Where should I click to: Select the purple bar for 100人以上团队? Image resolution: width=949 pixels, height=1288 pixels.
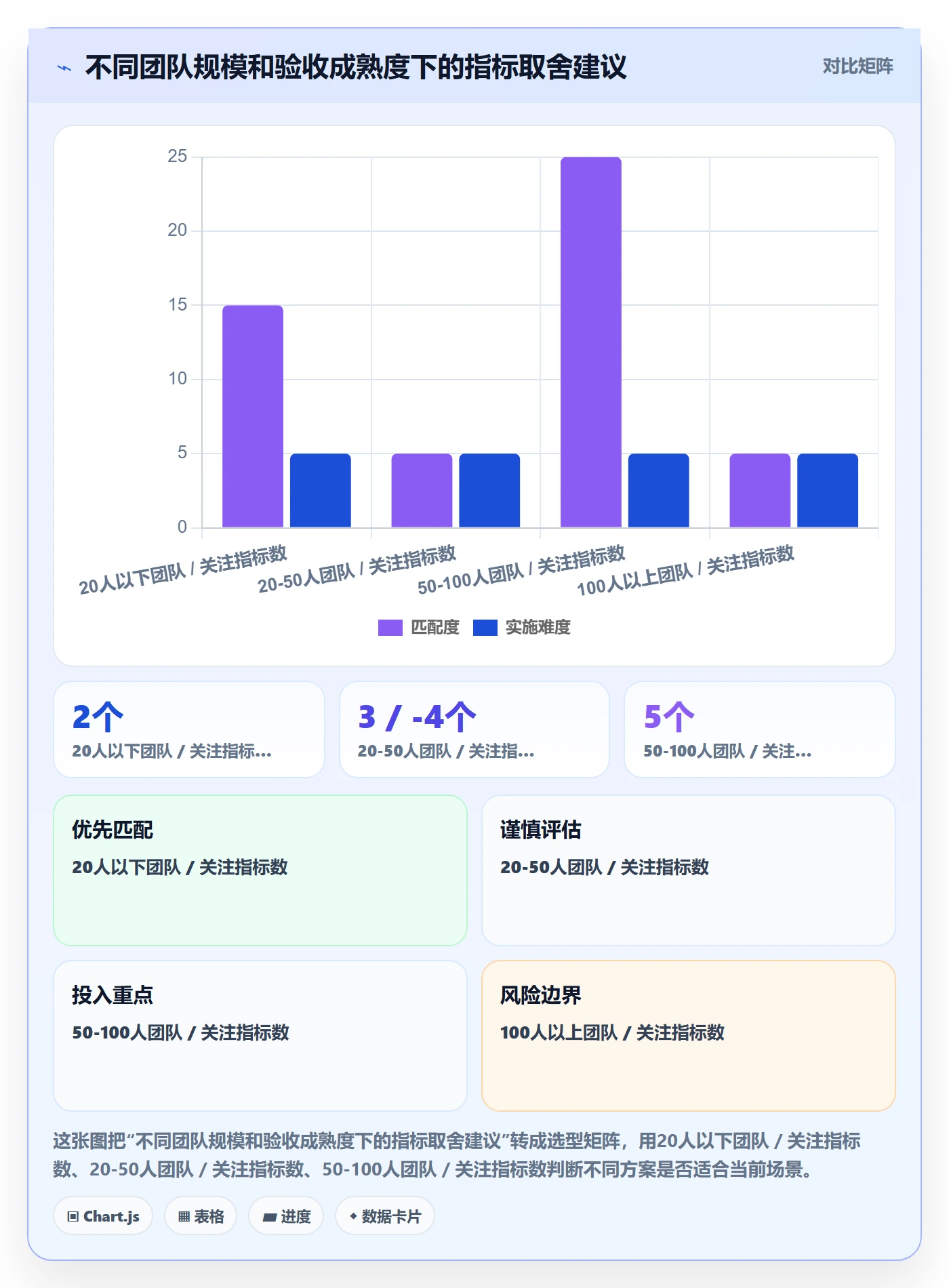pos(760,490)
